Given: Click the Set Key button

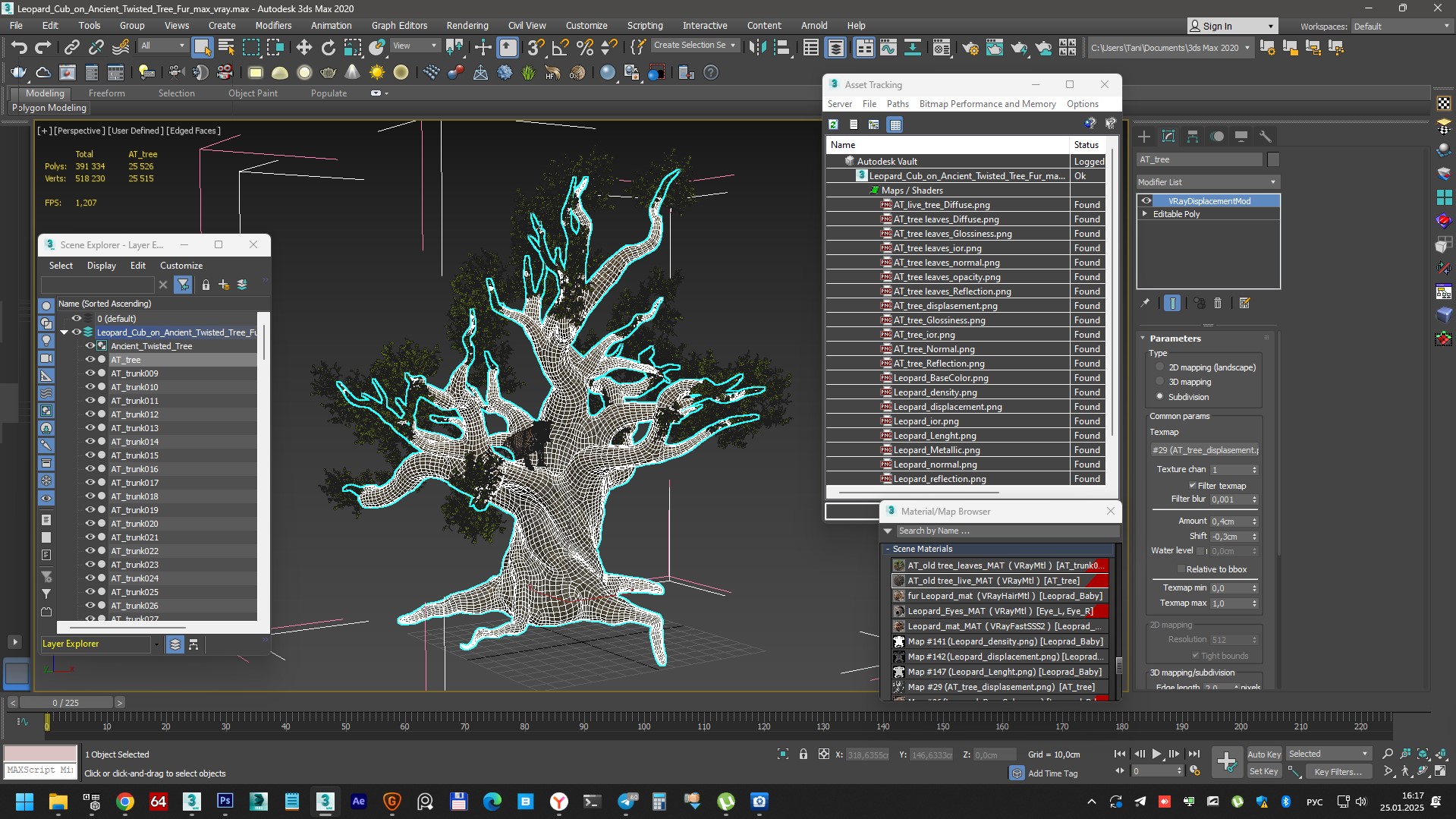Looking at the screenshot, I should pos(1263,771).
